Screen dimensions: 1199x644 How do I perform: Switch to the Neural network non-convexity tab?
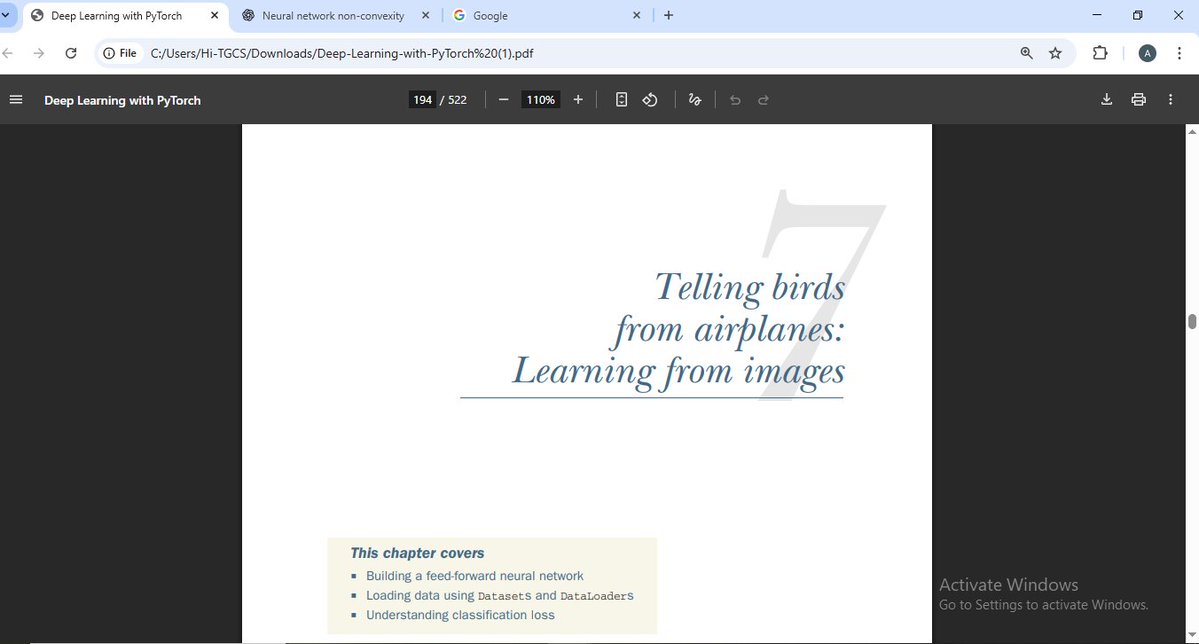(x=333, y=15)
